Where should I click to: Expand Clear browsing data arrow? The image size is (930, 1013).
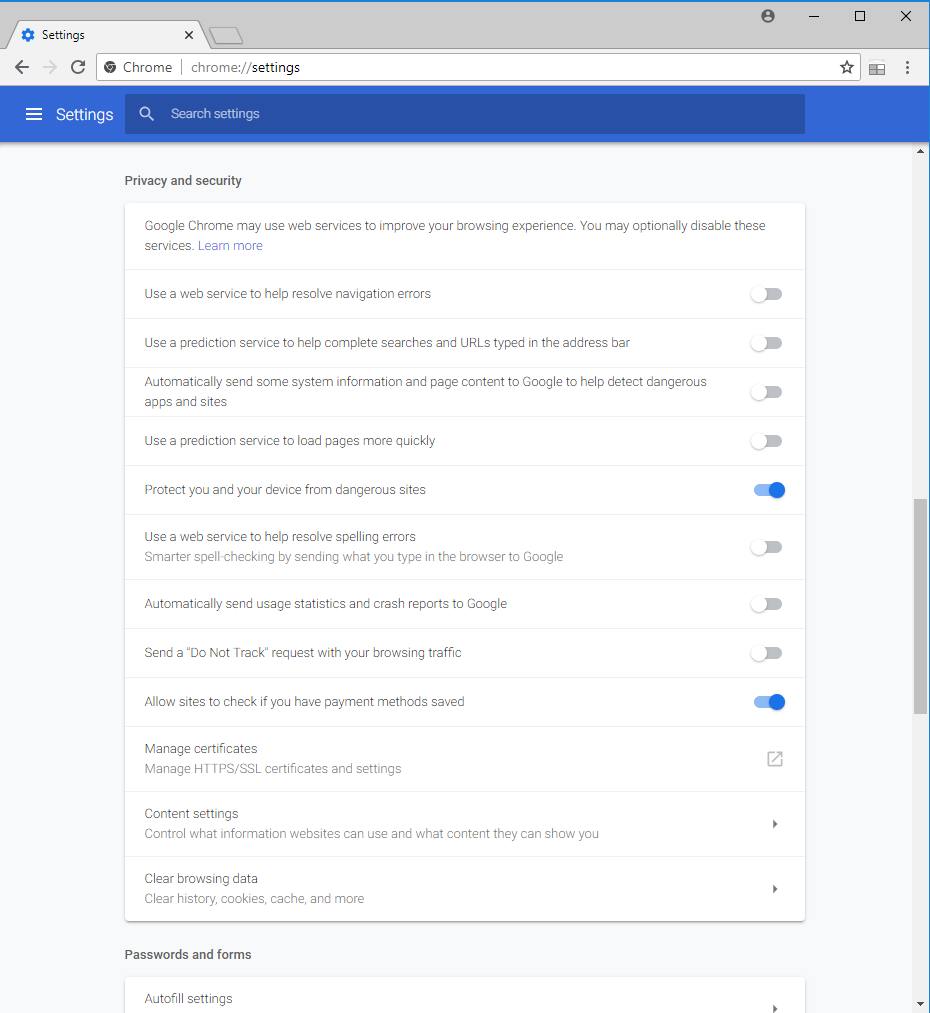pyautogui.click(x=775, y=889)
